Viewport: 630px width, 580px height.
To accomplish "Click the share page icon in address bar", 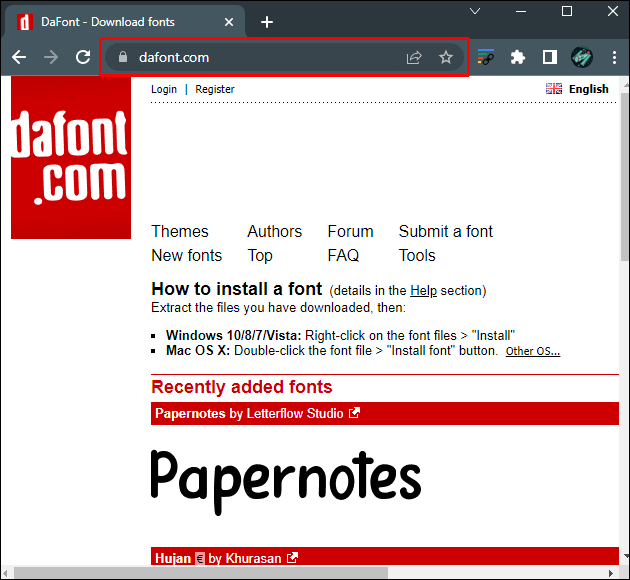I will [x=414, y=58].
